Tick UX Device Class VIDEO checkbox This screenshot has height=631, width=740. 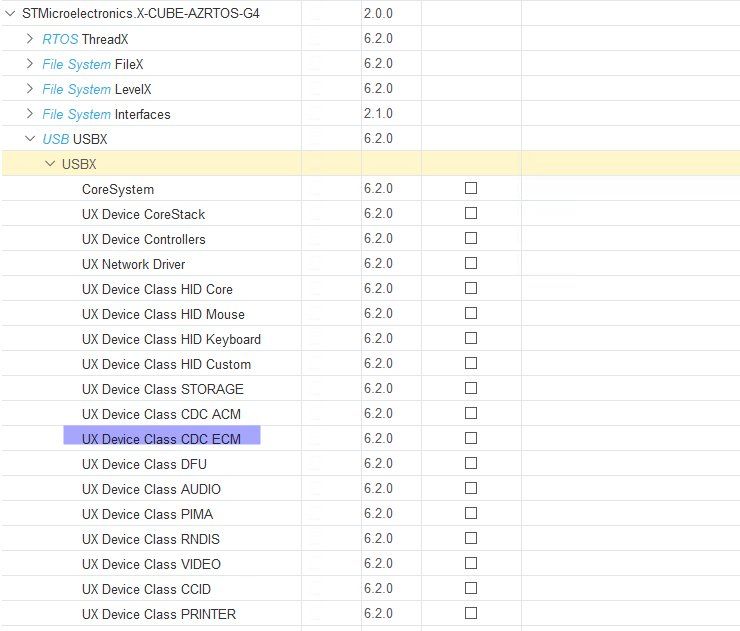coord(471,563)
